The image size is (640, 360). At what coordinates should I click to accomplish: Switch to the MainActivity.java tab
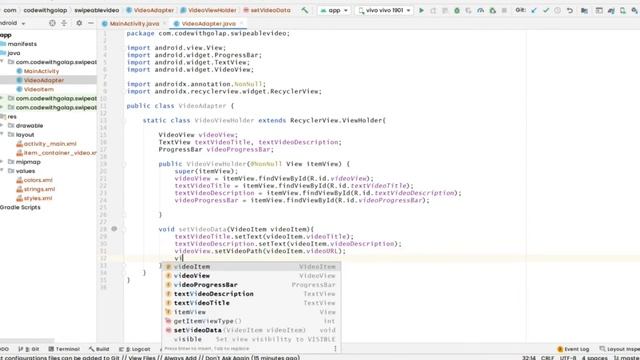pos(134,24)
